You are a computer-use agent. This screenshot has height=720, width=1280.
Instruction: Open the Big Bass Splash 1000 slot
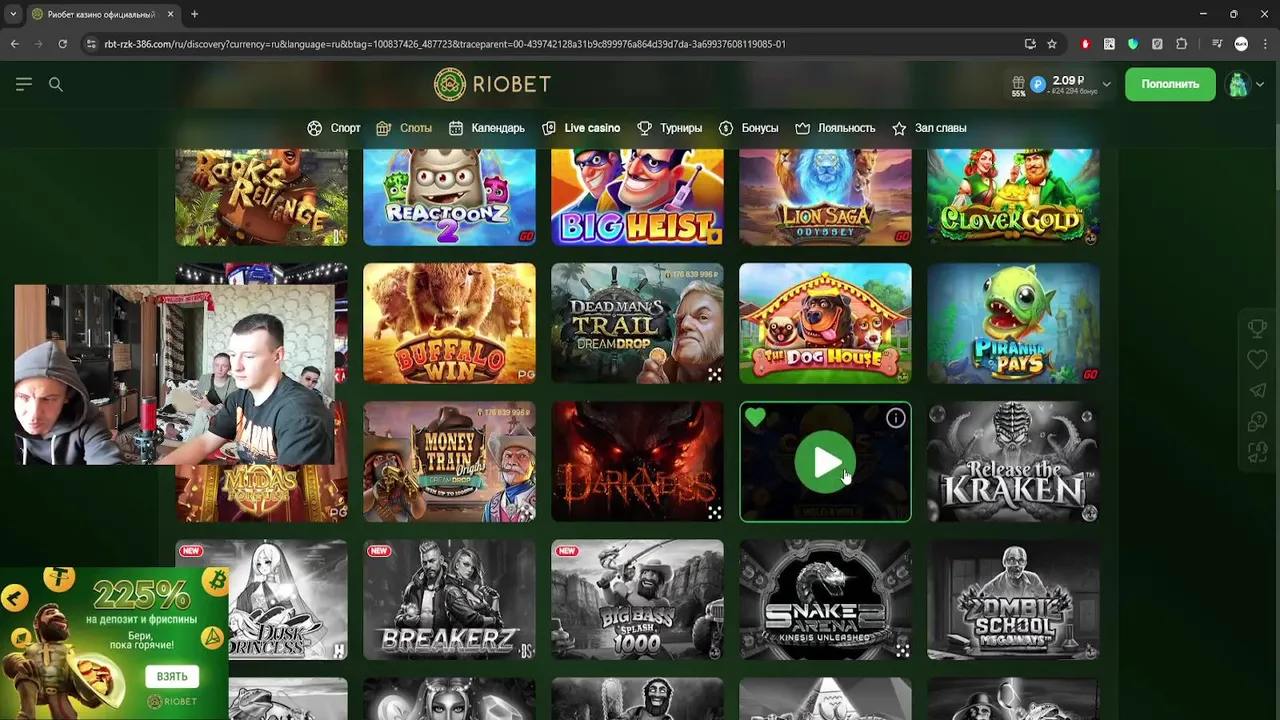tap(637, 600)
